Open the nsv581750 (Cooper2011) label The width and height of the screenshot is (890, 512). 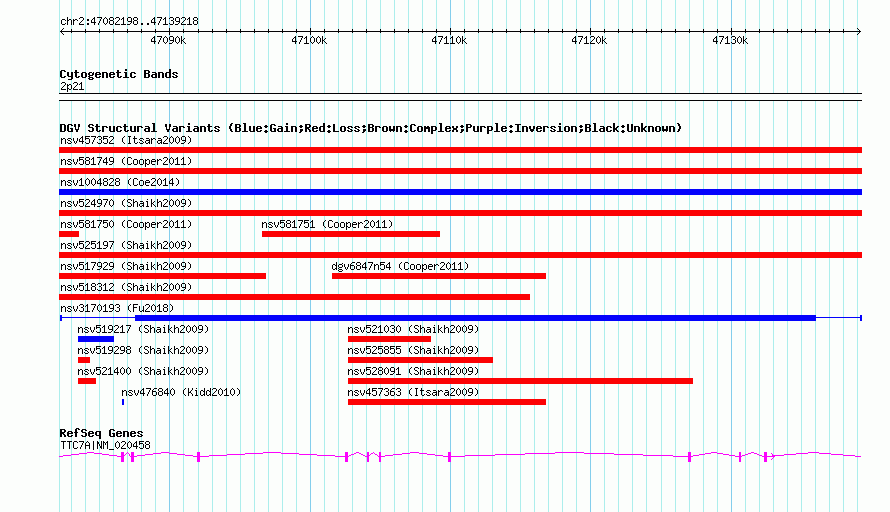[x=126, y=224]
